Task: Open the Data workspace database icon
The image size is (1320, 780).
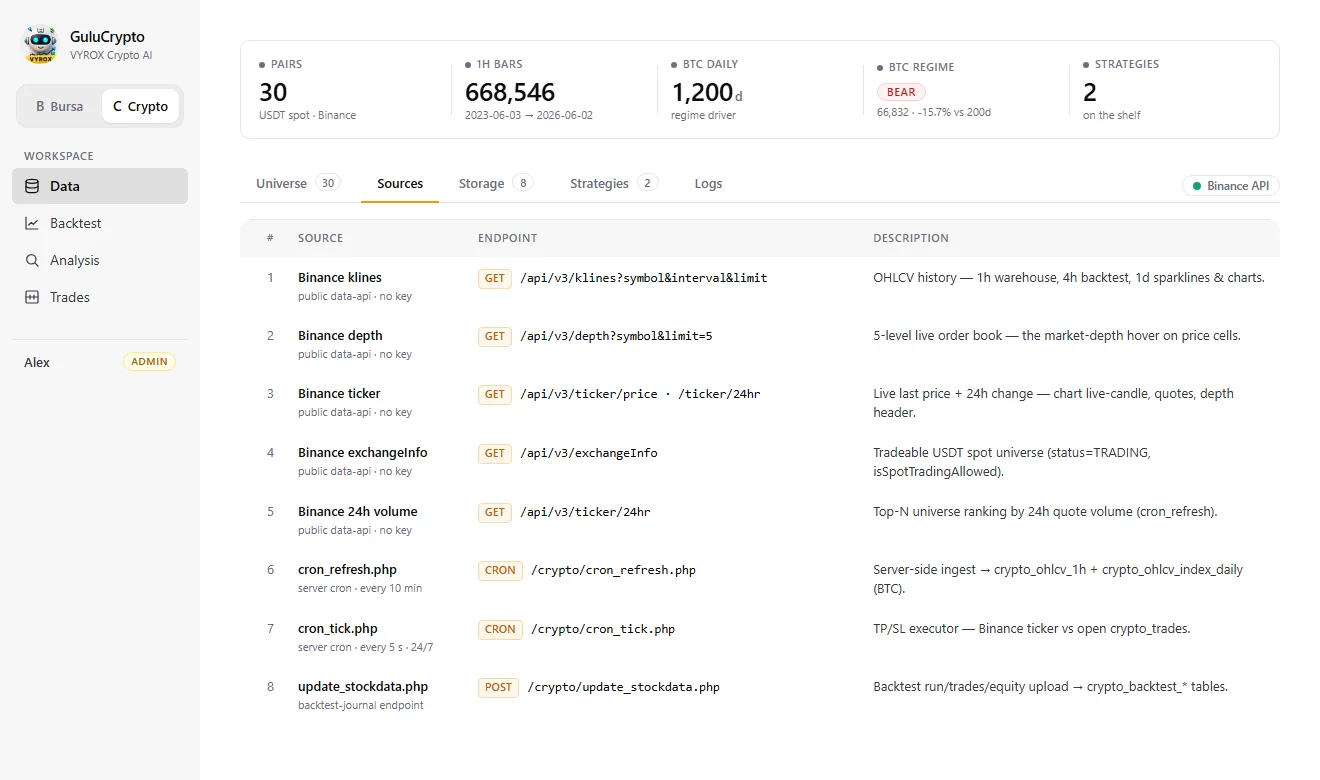Action: click(32, 186)
